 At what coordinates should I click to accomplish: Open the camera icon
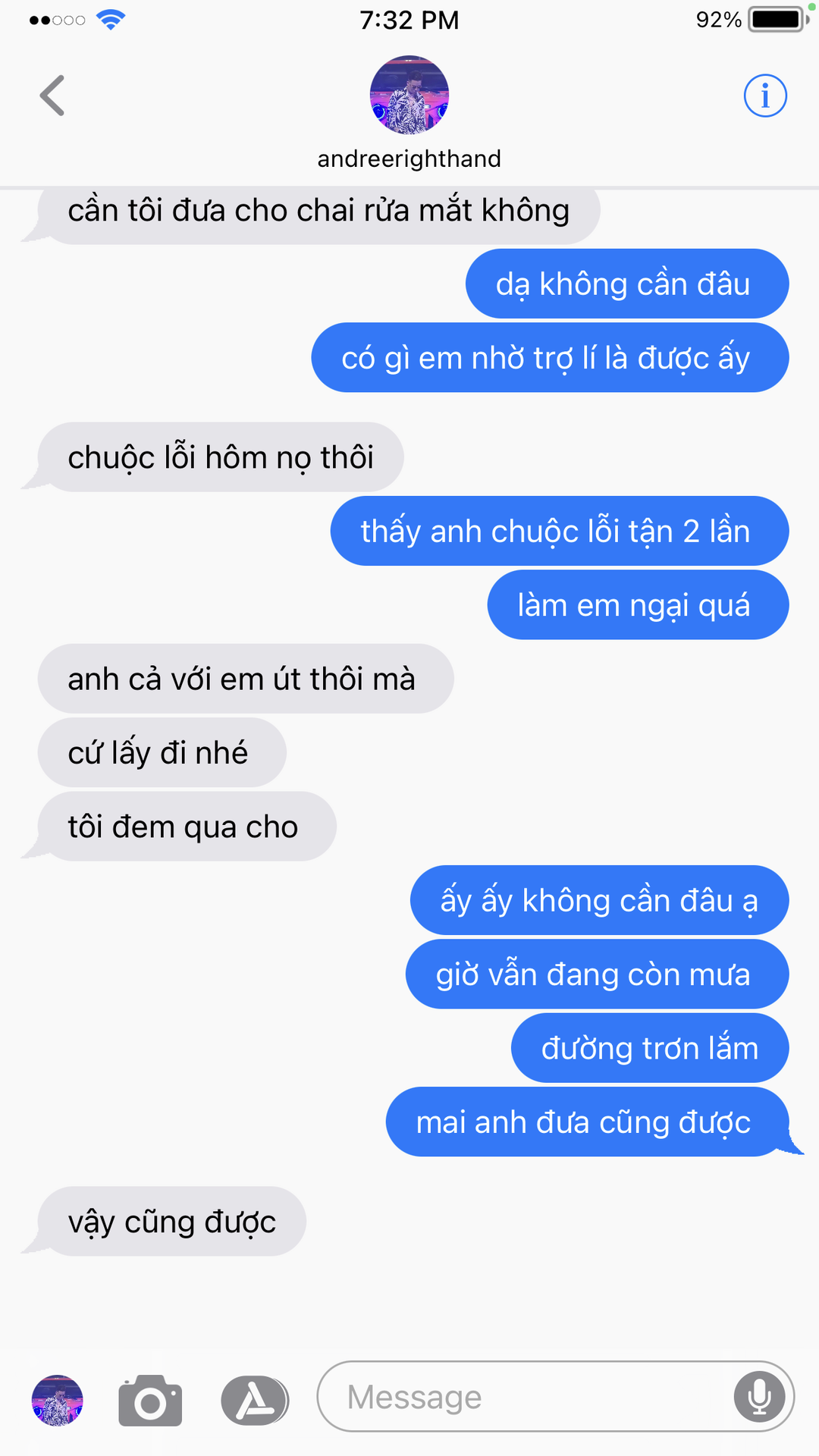coord(150,1400)
